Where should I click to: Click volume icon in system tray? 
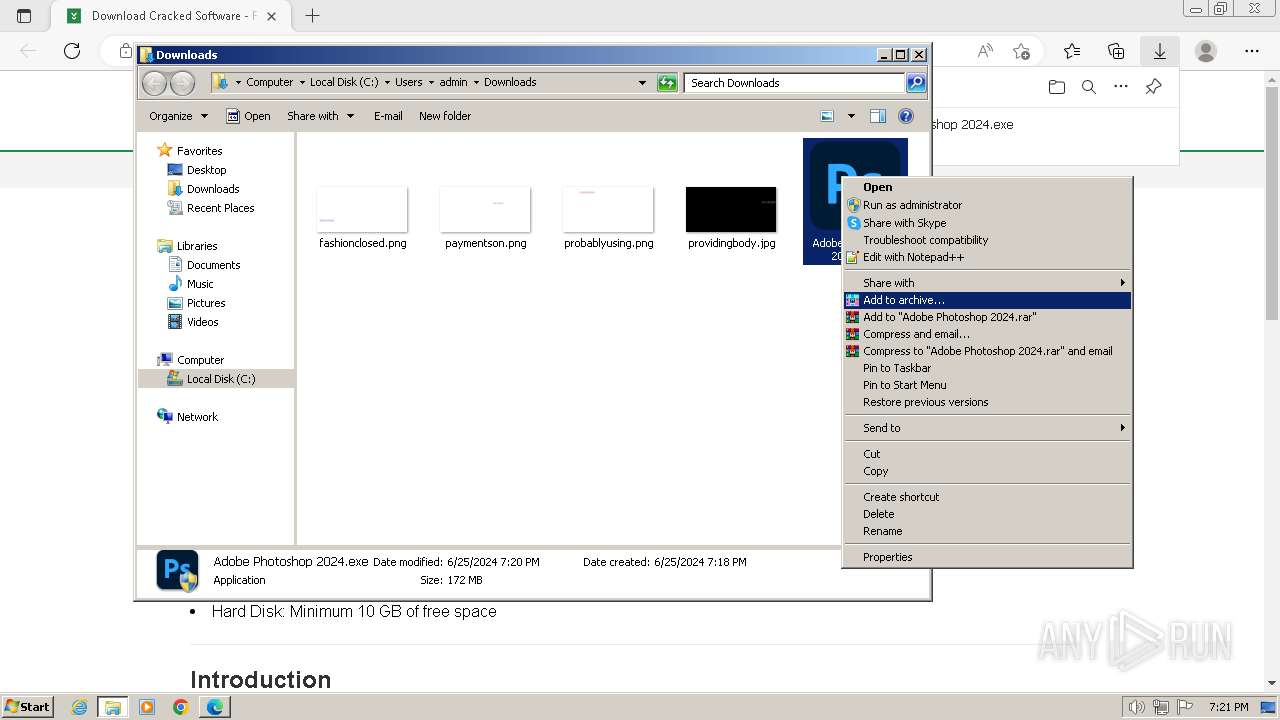1136,707
